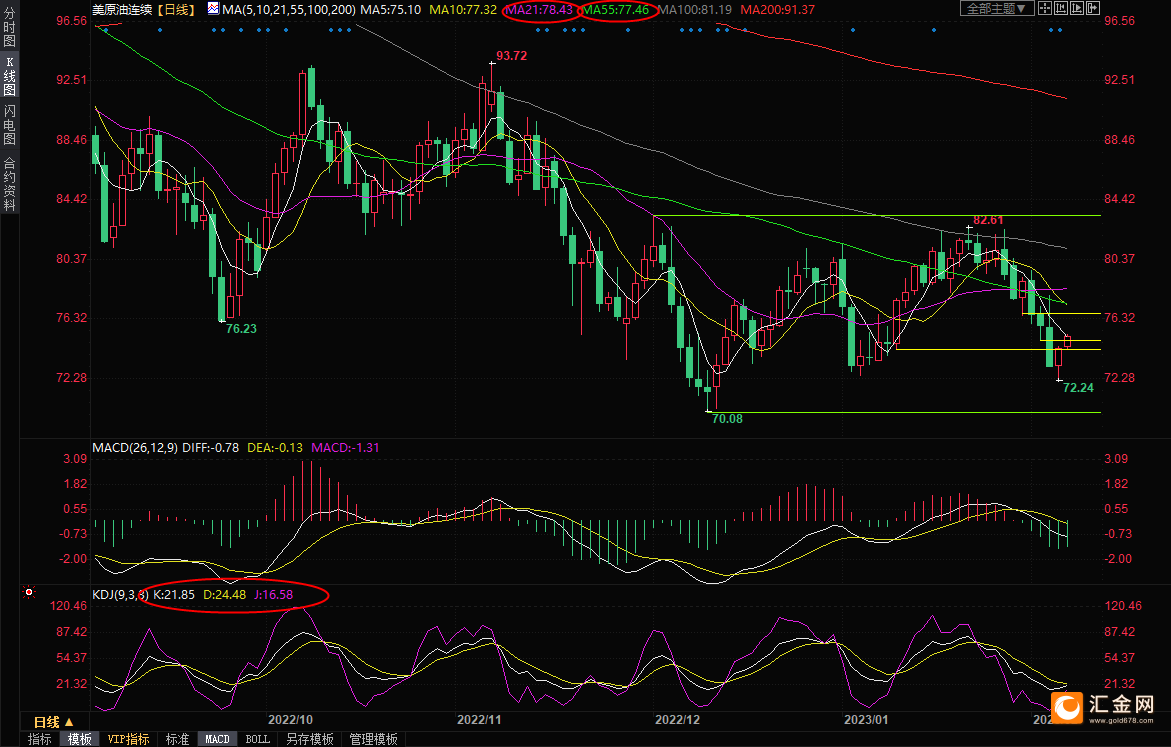Viewport: 1171px width, 747px height.
Task: Click the 72.24 low price label
Action: [x=1078, y=387]
